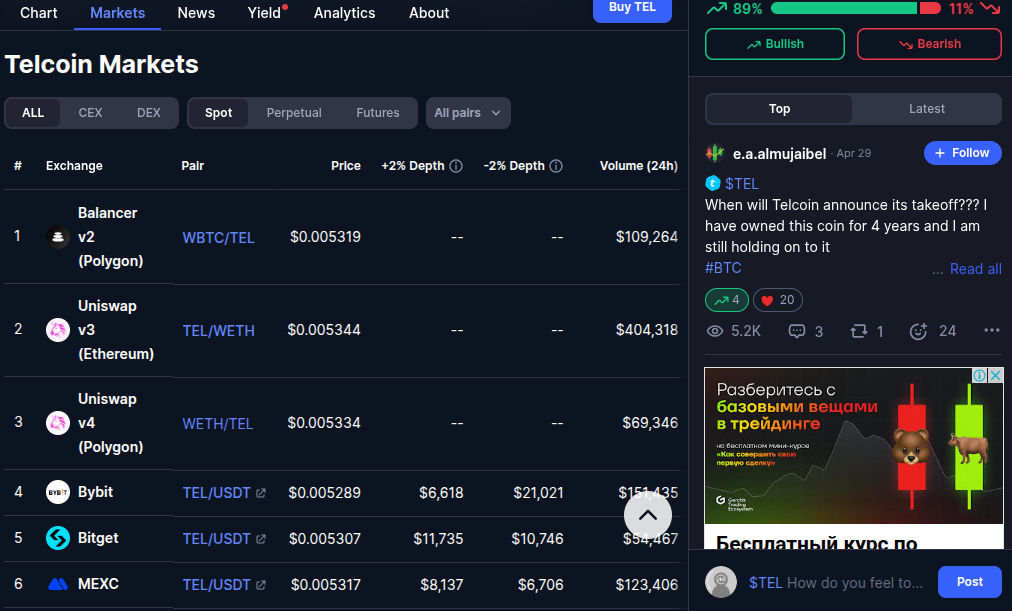Toggle the heart reaction with 20 likes
Image resolution: width=1012 pixels, height=611 pixels.
[x=778, y=300]
